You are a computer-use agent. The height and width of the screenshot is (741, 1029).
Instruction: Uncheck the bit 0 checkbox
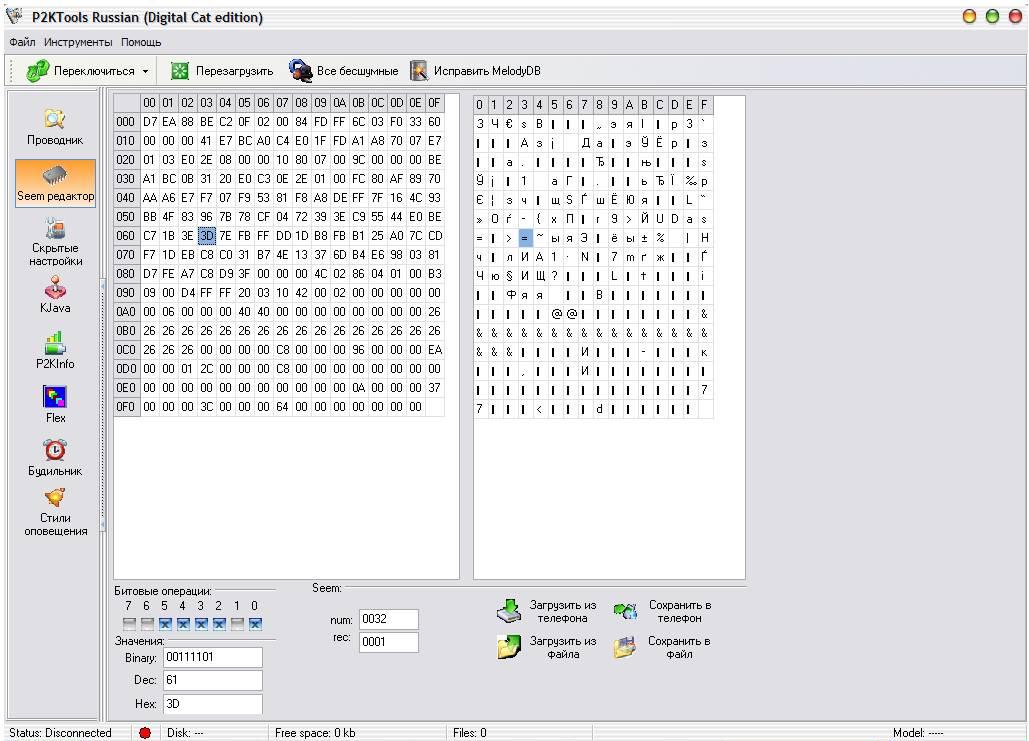pos(255,624)
